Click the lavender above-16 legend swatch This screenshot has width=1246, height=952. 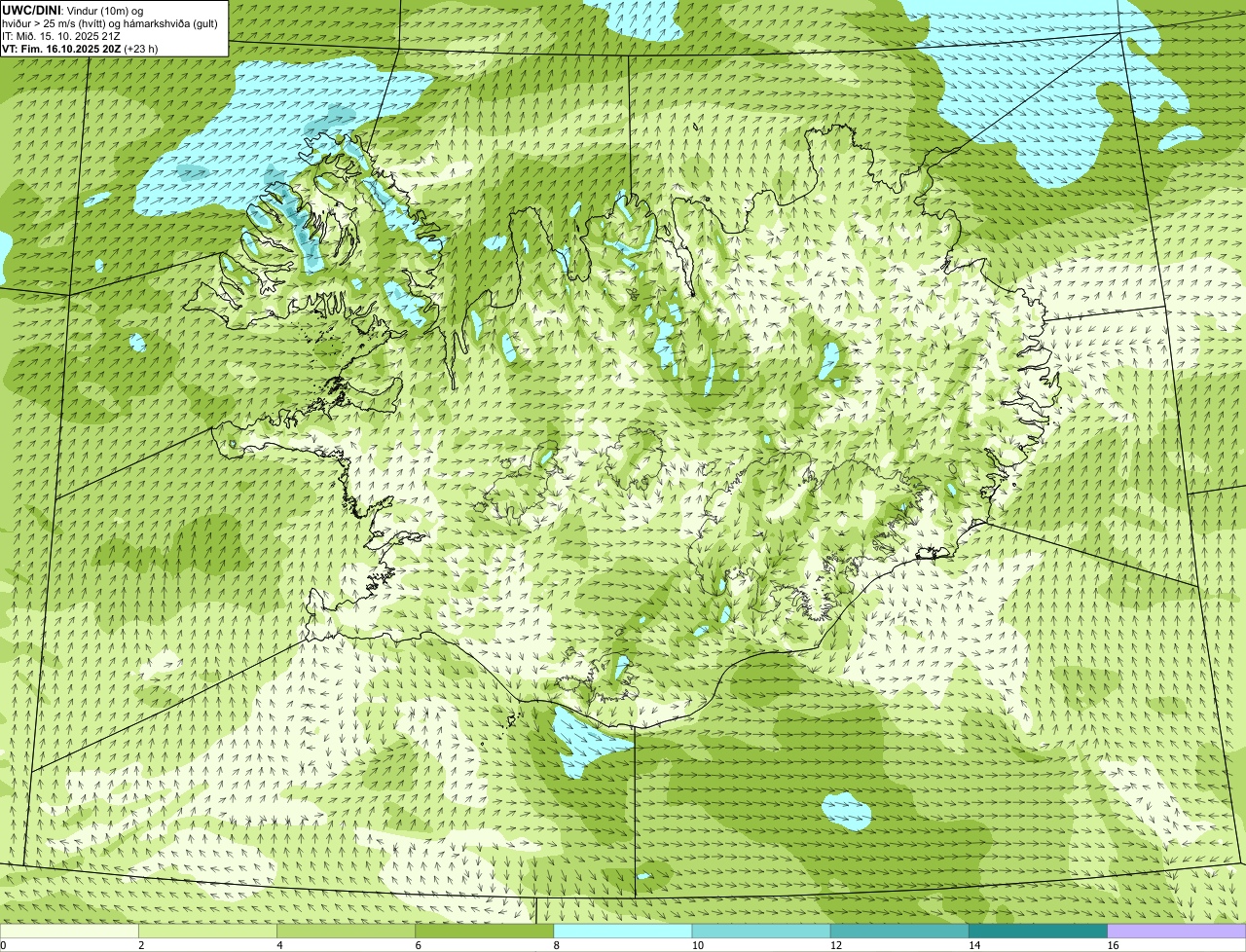(1177, 932)
